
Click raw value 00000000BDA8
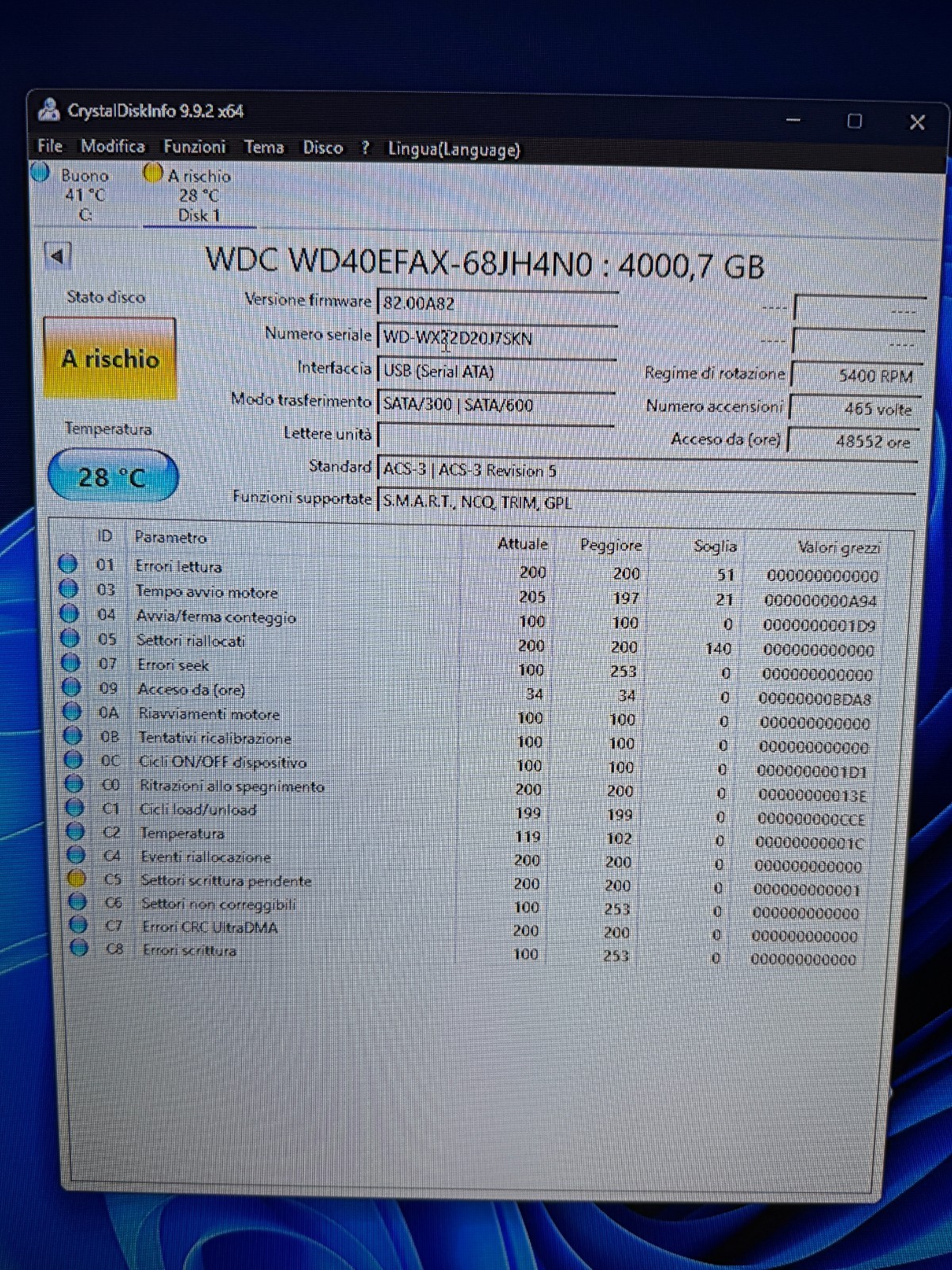pyautogui.click(x=815, y=699)
